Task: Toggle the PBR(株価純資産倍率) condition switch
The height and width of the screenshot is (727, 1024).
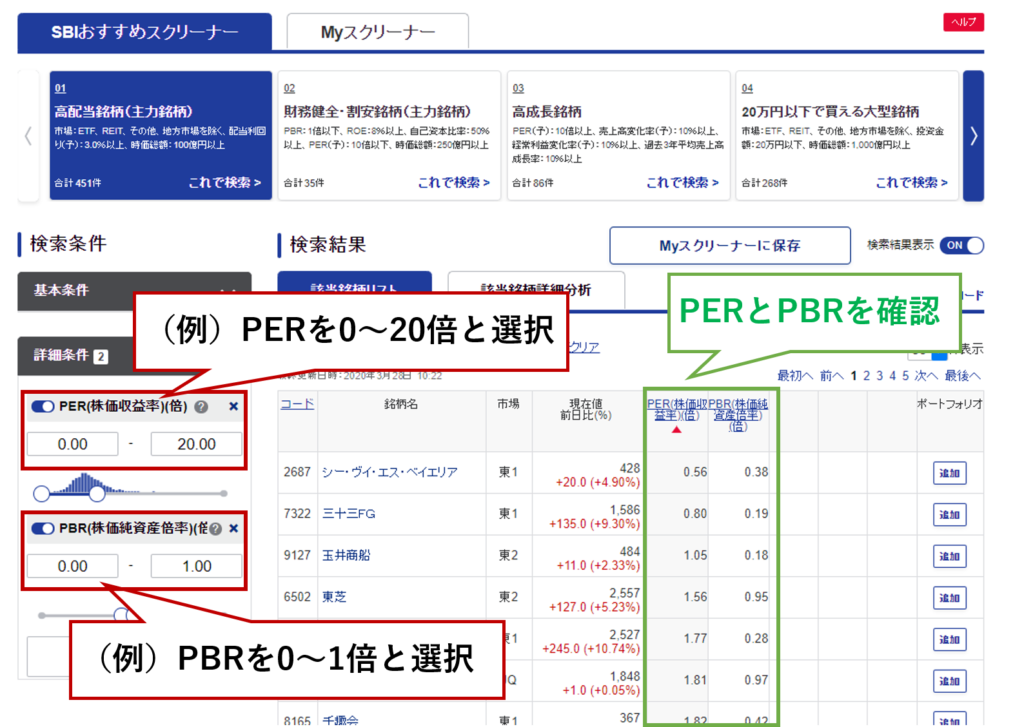Action: tap(42, 528)
